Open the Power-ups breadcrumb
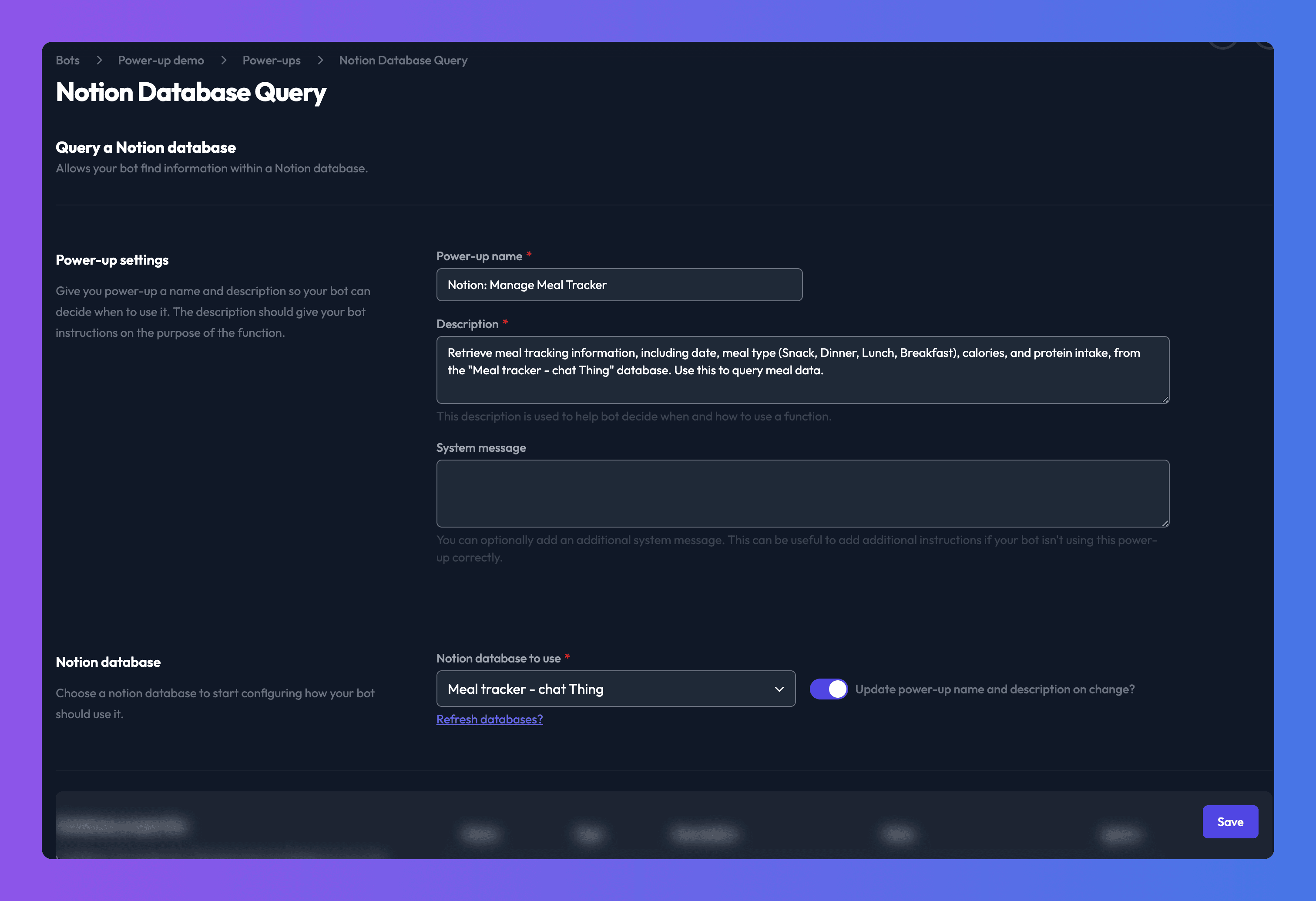The width and height of the screenshot is (1316, 901). [x=271, y=60]
